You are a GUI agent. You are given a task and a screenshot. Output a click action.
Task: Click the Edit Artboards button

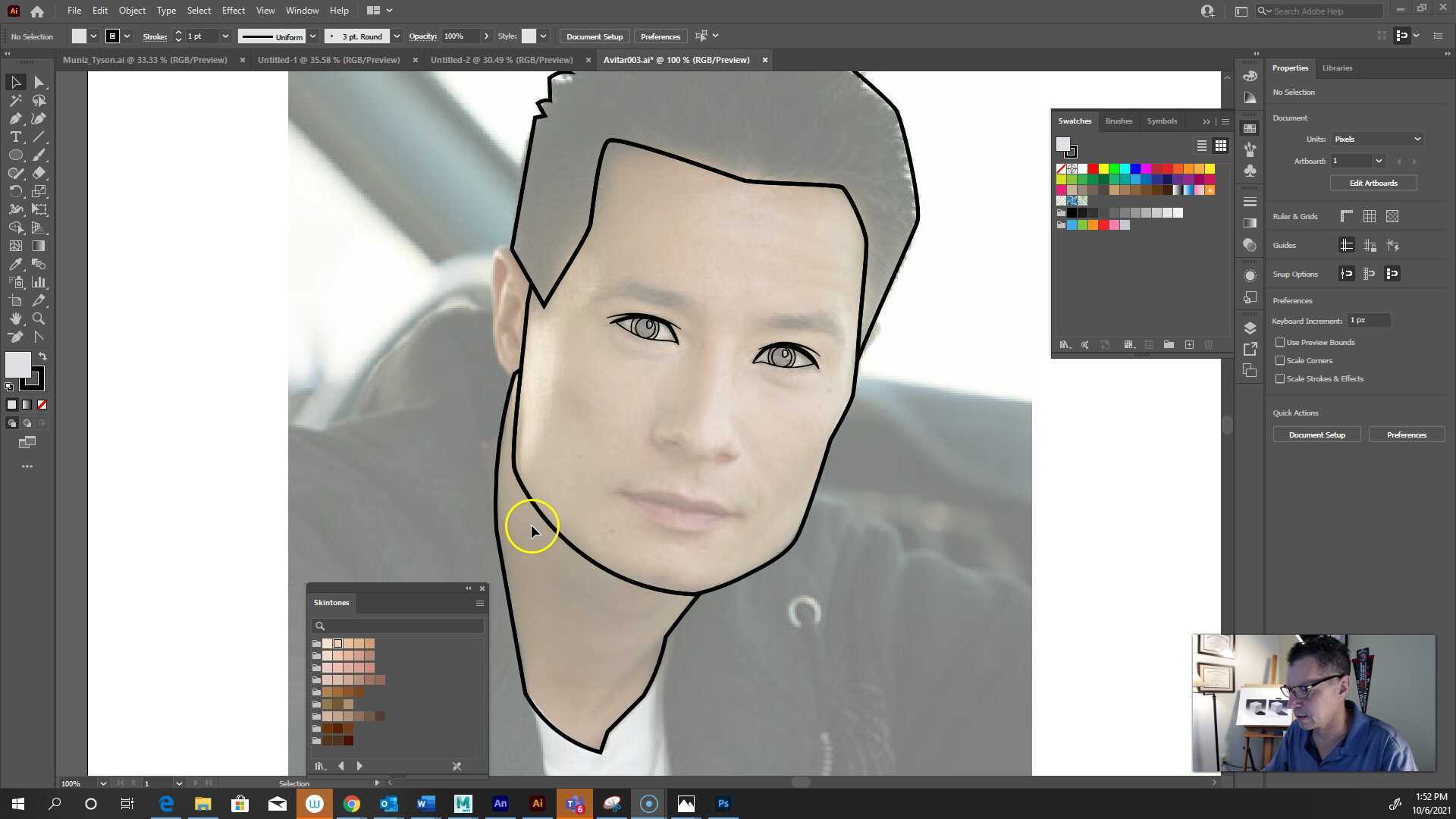point(1373,183)
